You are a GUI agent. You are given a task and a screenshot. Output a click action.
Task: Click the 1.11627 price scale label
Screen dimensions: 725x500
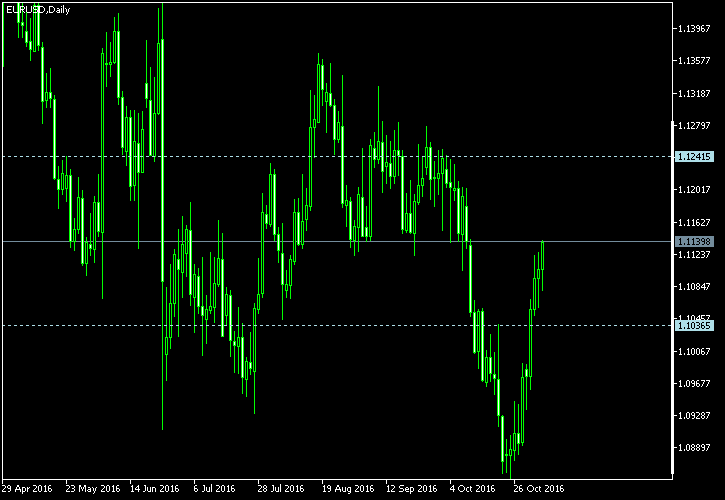tap(694, 222)
